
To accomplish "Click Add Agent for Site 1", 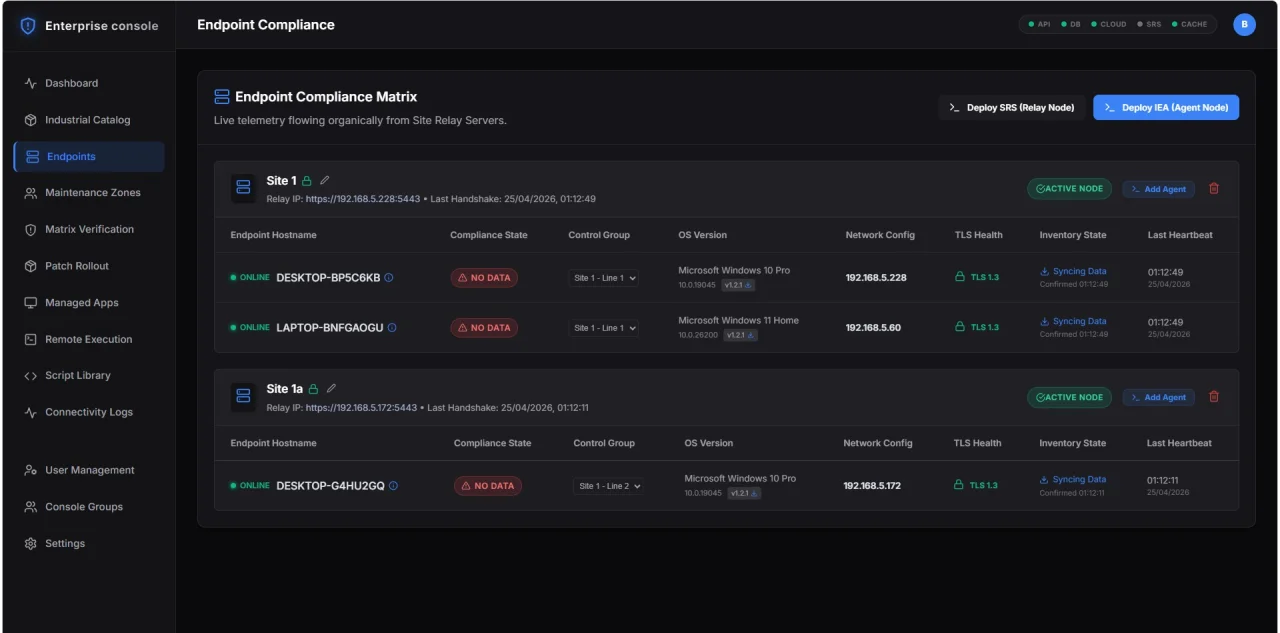I will (1158, 189).
